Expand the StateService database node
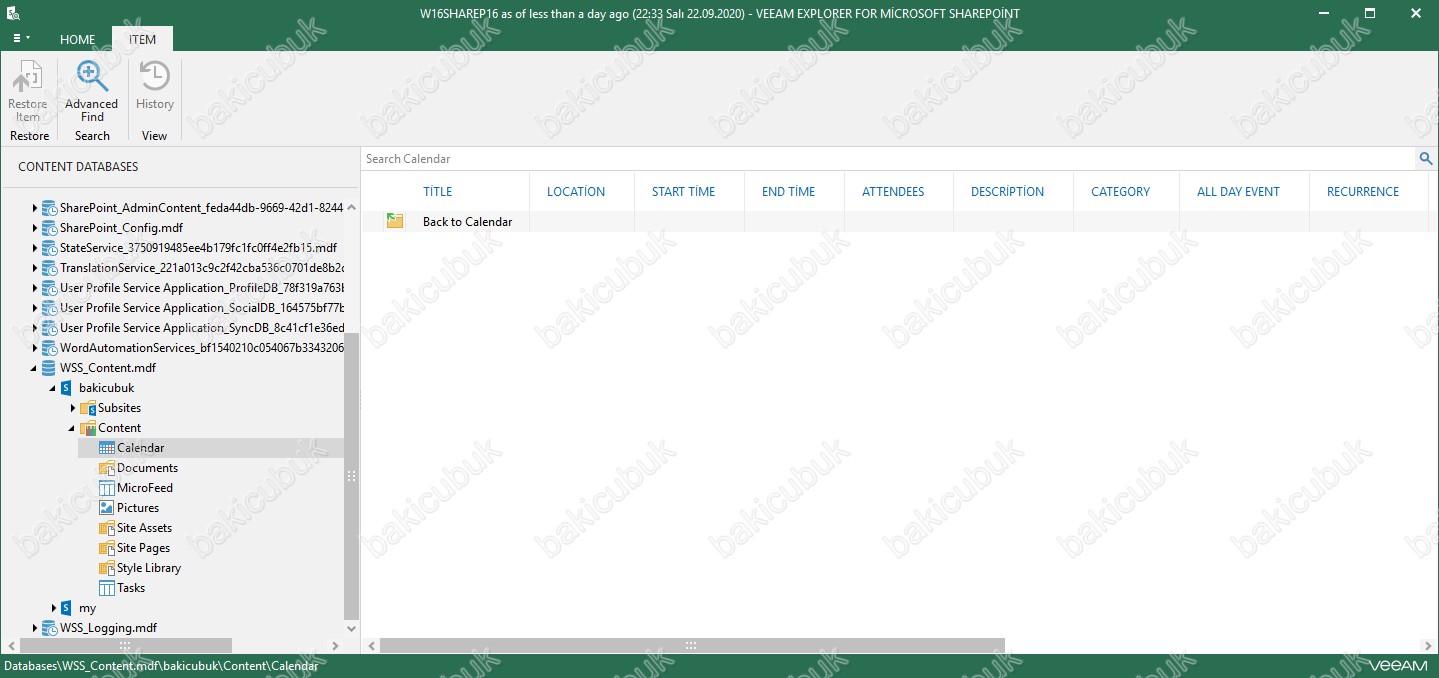 point(35,248)
